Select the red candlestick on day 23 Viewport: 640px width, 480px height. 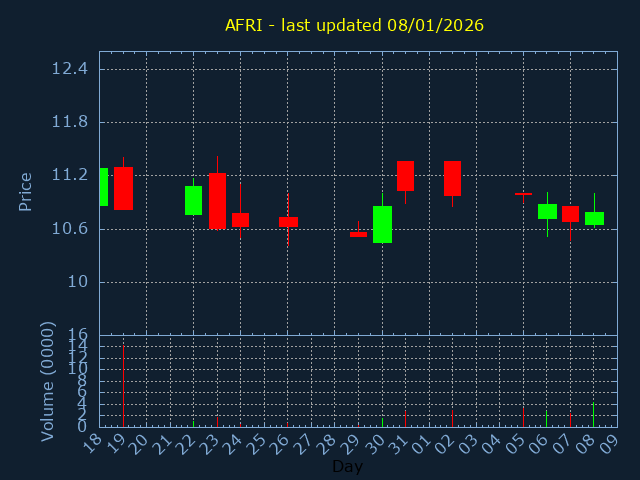click(x=217, y=201)
